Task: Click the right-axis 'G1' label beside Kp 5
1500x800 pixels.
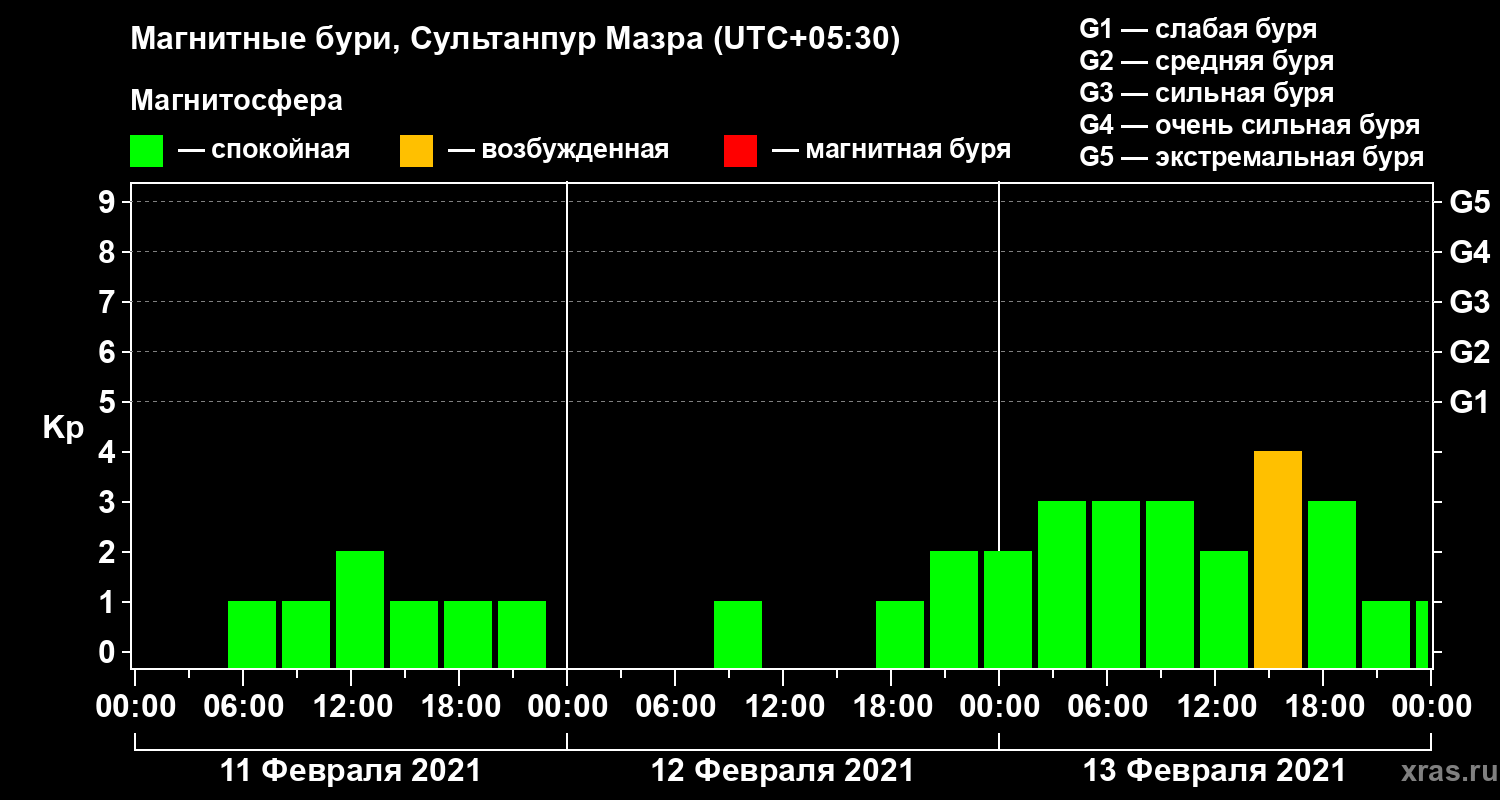Action: [1469, 402]
